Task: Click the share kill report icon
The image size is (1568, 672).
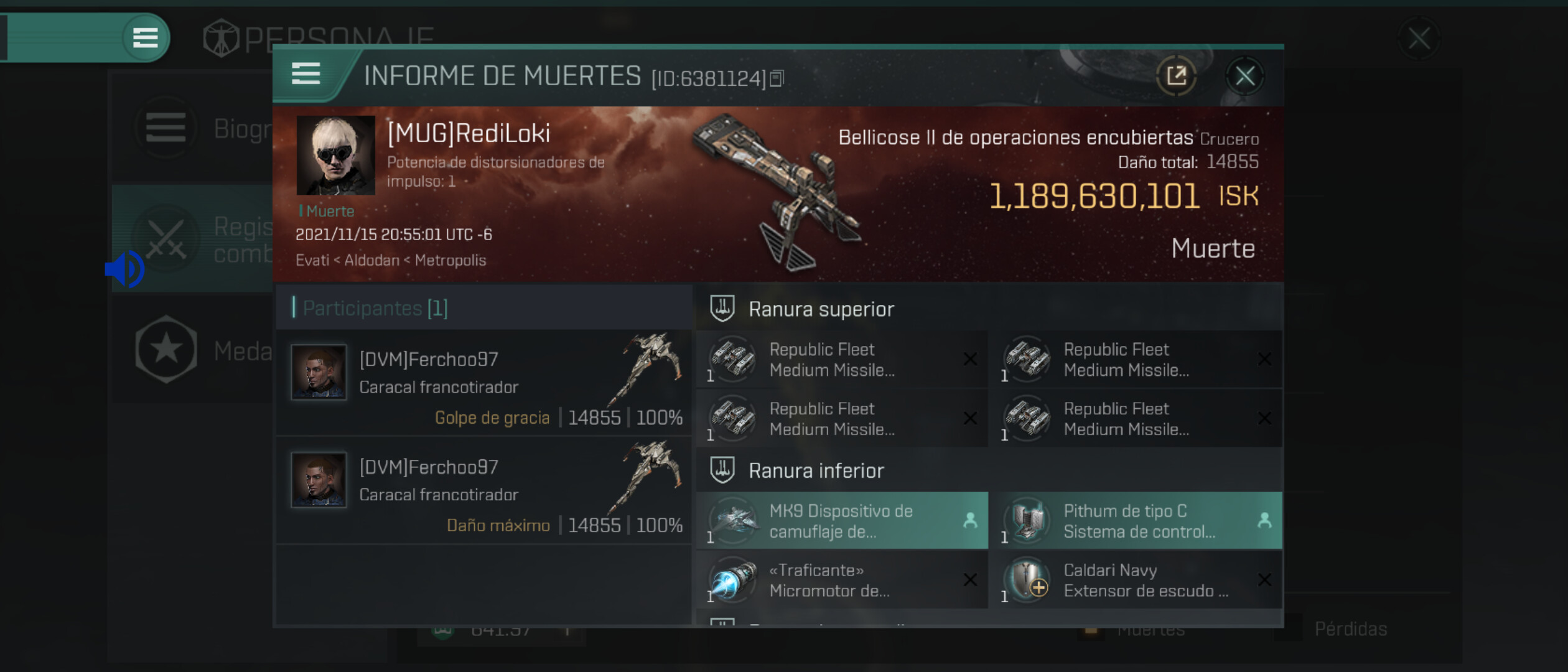Action: point(1175,76)
